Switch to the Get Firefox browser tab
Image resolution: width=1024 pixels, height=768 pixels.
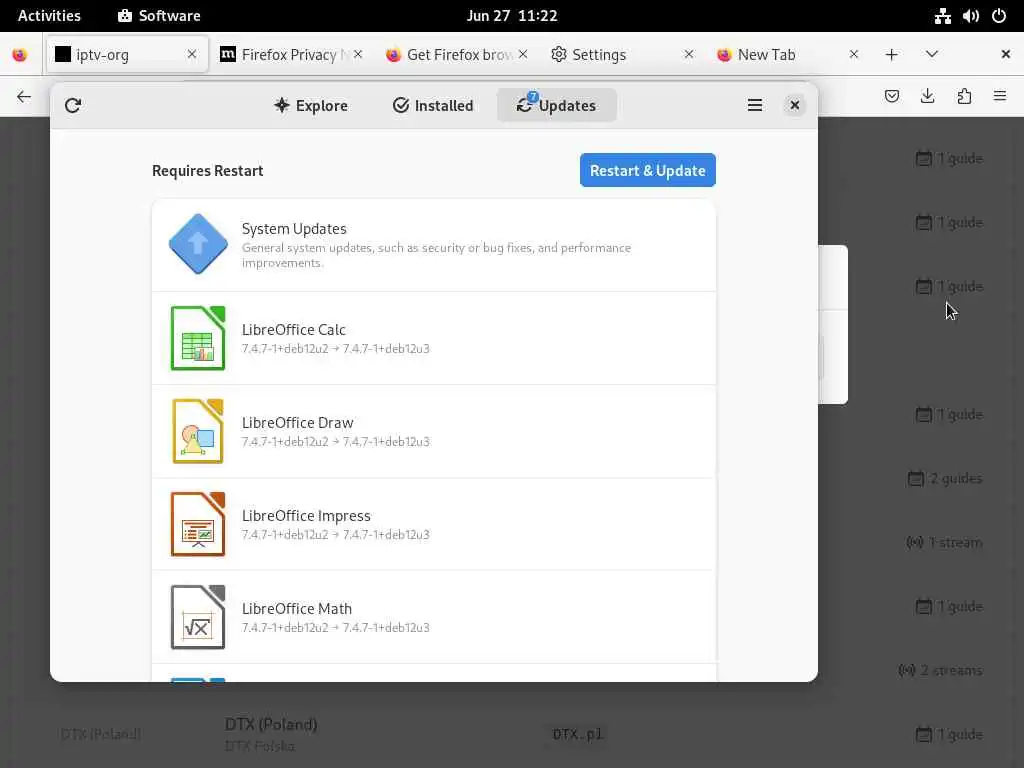tap(456, 55)
